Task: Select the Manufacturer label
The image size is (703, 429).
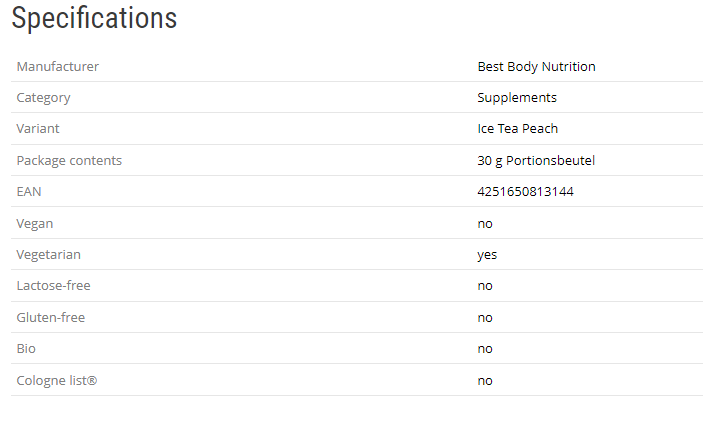Action: click(x=58, y=67)
